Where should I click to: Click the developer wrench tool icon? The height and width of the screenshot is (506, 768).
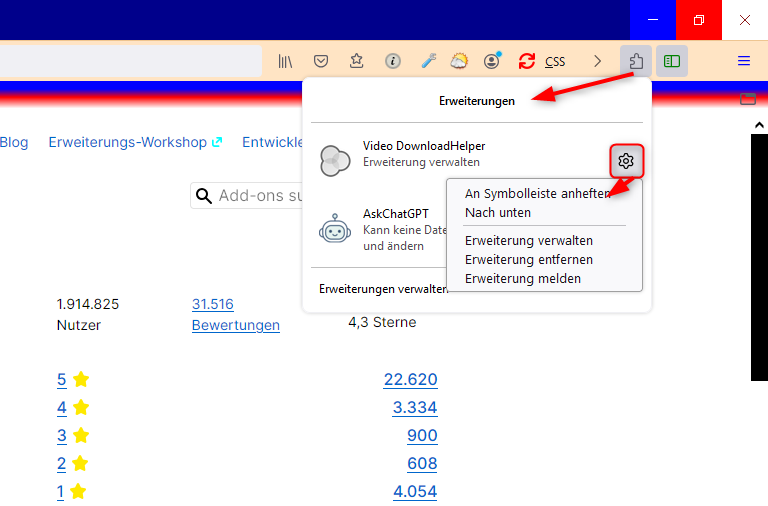(428, 61)
